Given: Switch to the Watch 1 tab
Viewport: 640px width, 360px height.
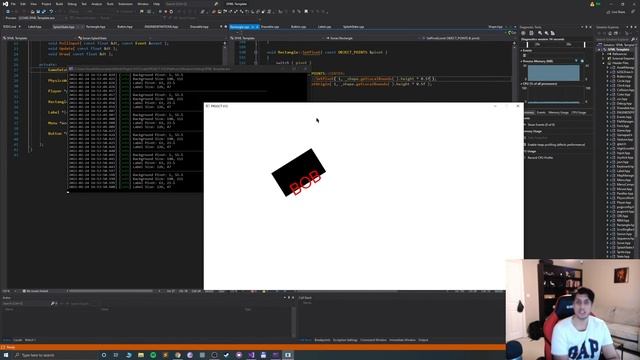Looking at the screenshot, I should tap(30, 340).
